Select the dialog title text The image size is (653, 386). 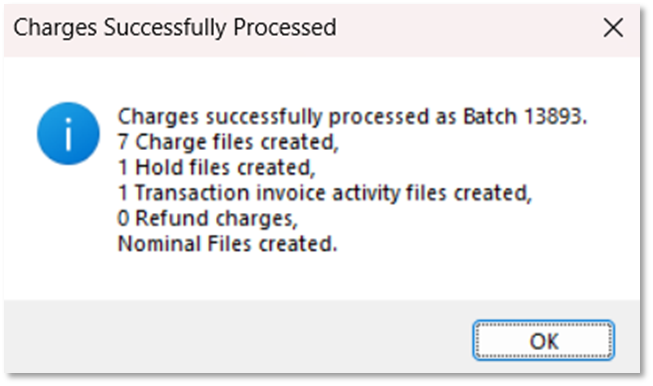[175, 28]
